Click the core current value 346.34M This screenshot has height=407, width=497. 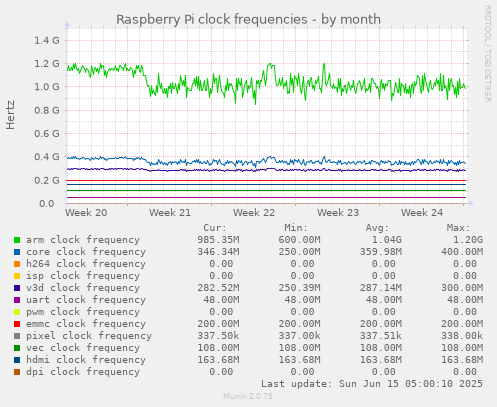pos(218,252)
